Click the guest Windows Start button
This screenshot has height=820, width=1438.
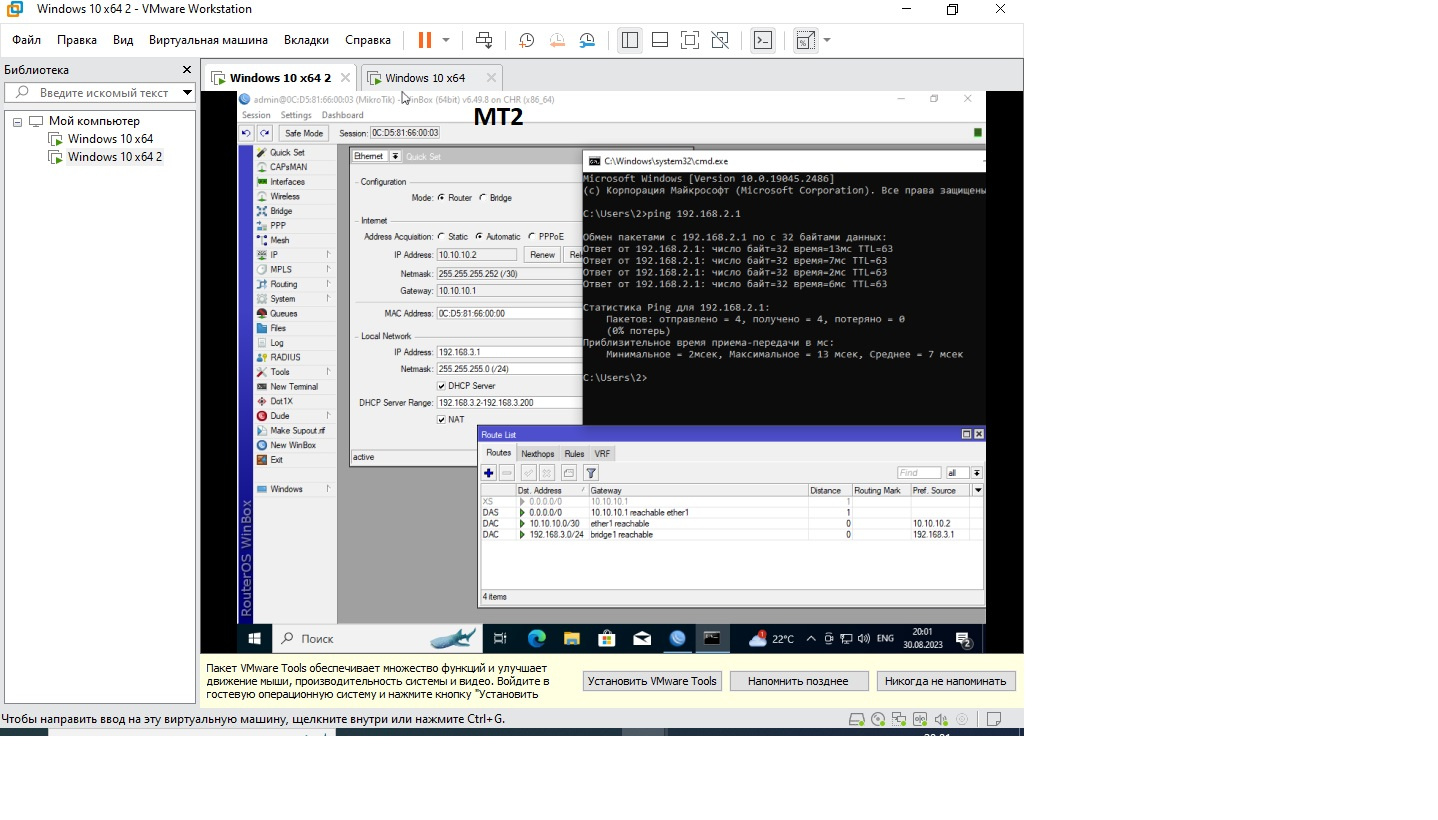254,638
